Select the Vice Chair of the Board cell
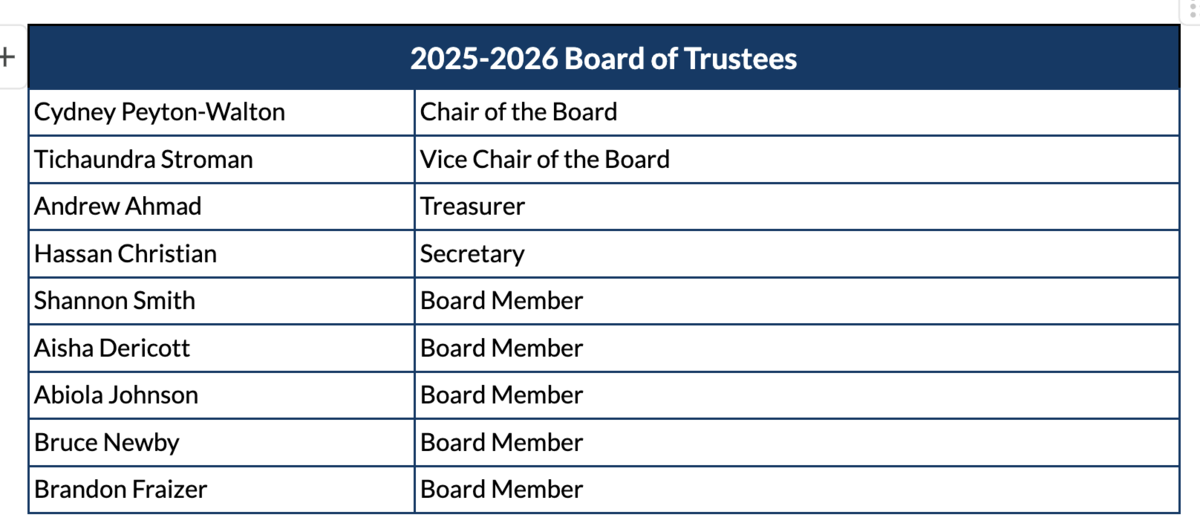 click(797, 159)
